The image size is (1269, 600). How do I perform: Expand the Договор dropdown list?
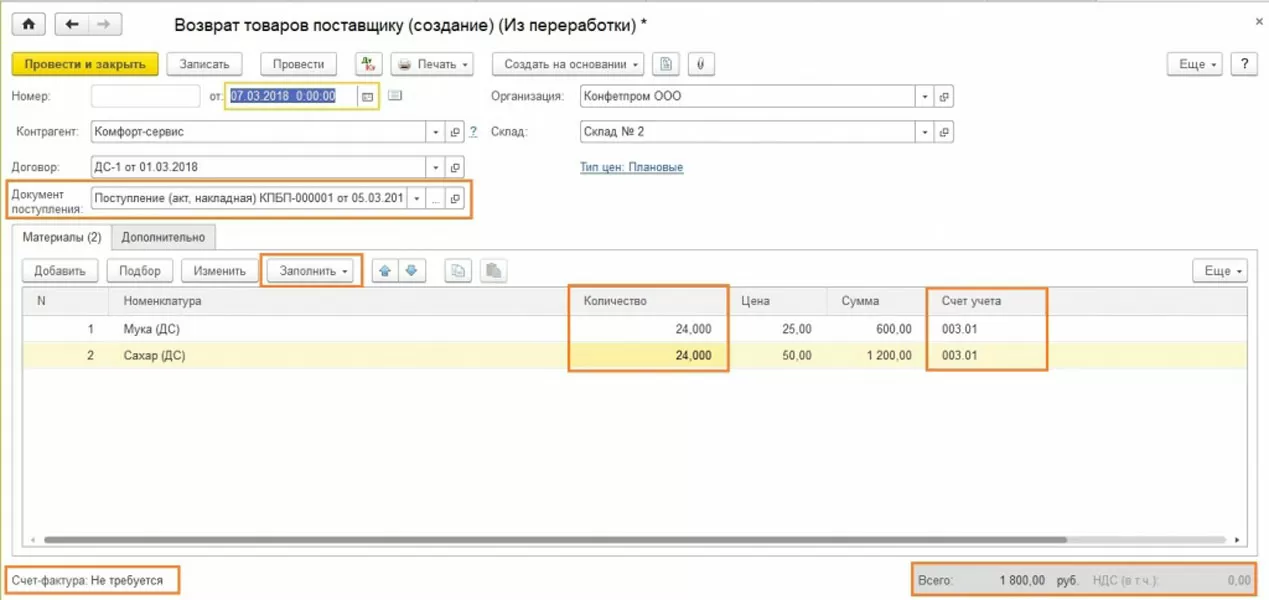point(435,167)
